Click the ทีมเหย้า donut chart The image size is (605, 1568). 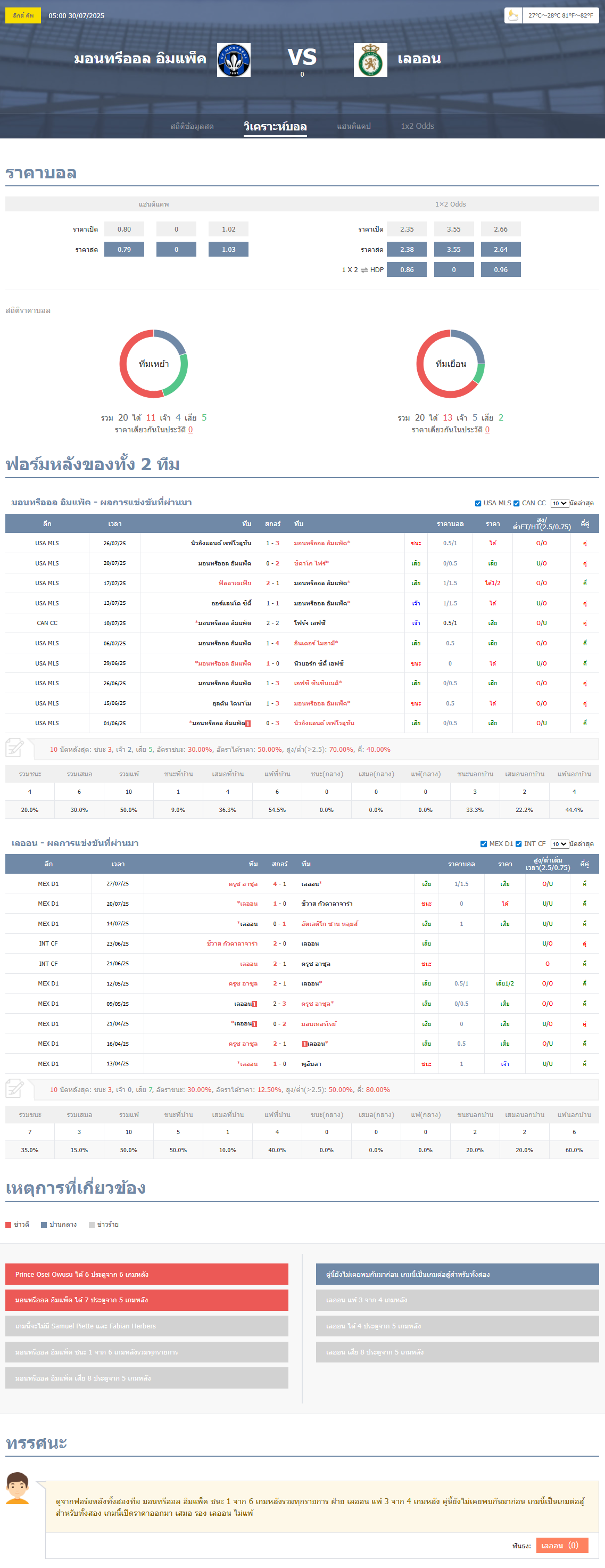pos(154,364)
